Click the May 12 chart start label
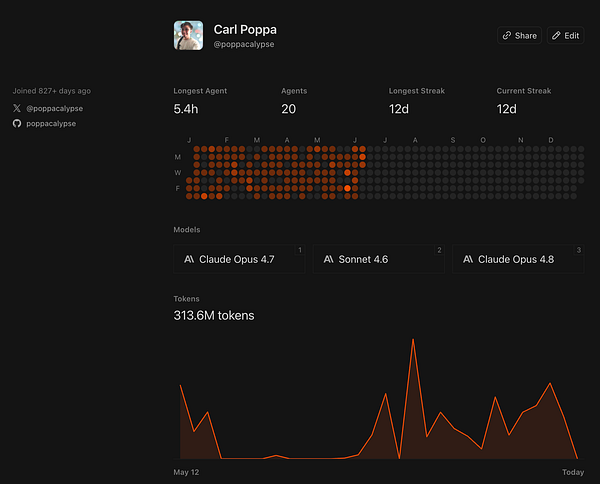Screen dimensions: 600x484 [186, 472]
